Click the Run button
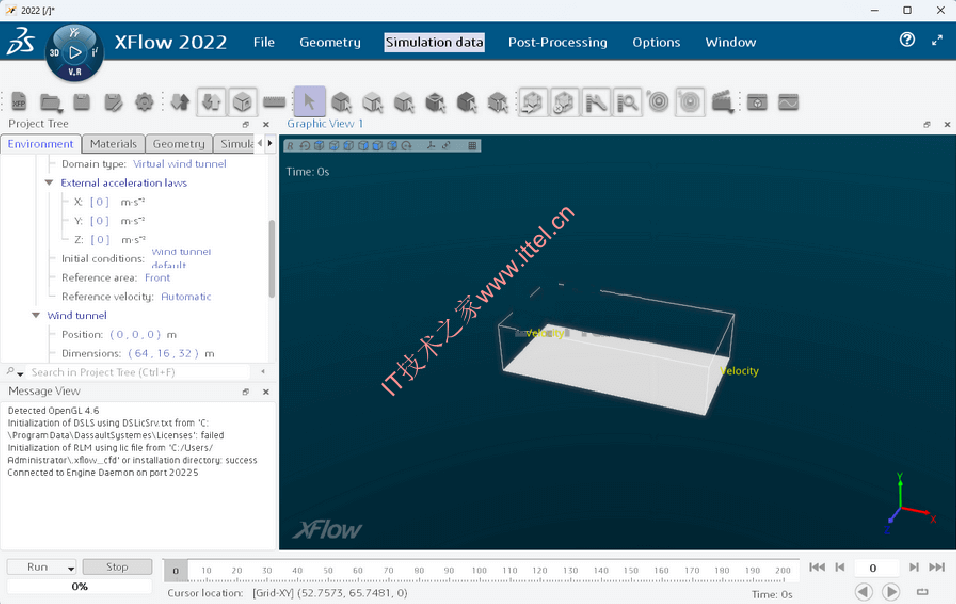 37,567
